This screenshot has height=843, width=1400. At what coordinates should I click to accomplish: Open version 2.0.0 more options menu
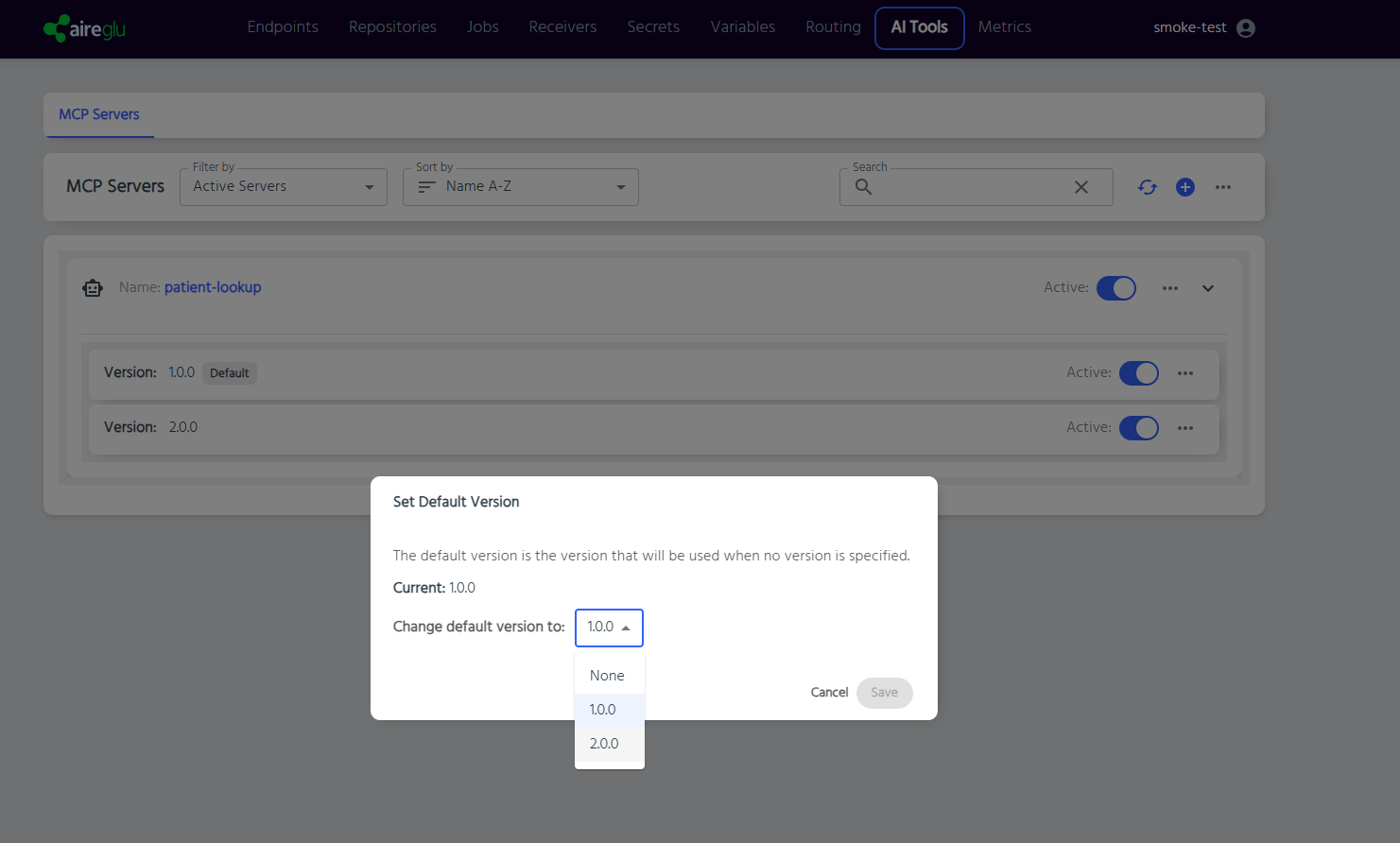click(1184, 428)
